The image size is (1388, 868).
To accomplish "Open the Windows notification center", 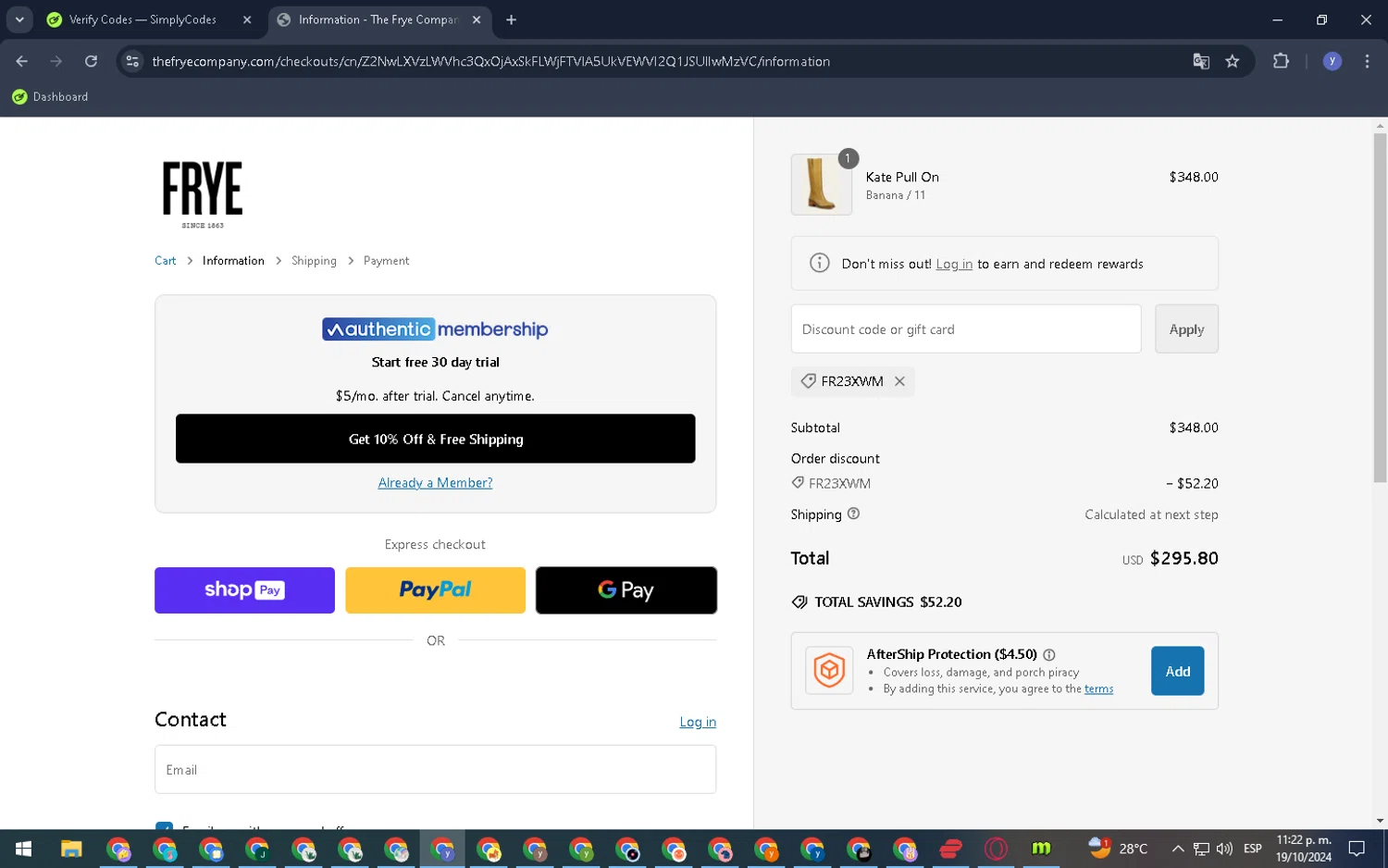I will (1357, 849).
